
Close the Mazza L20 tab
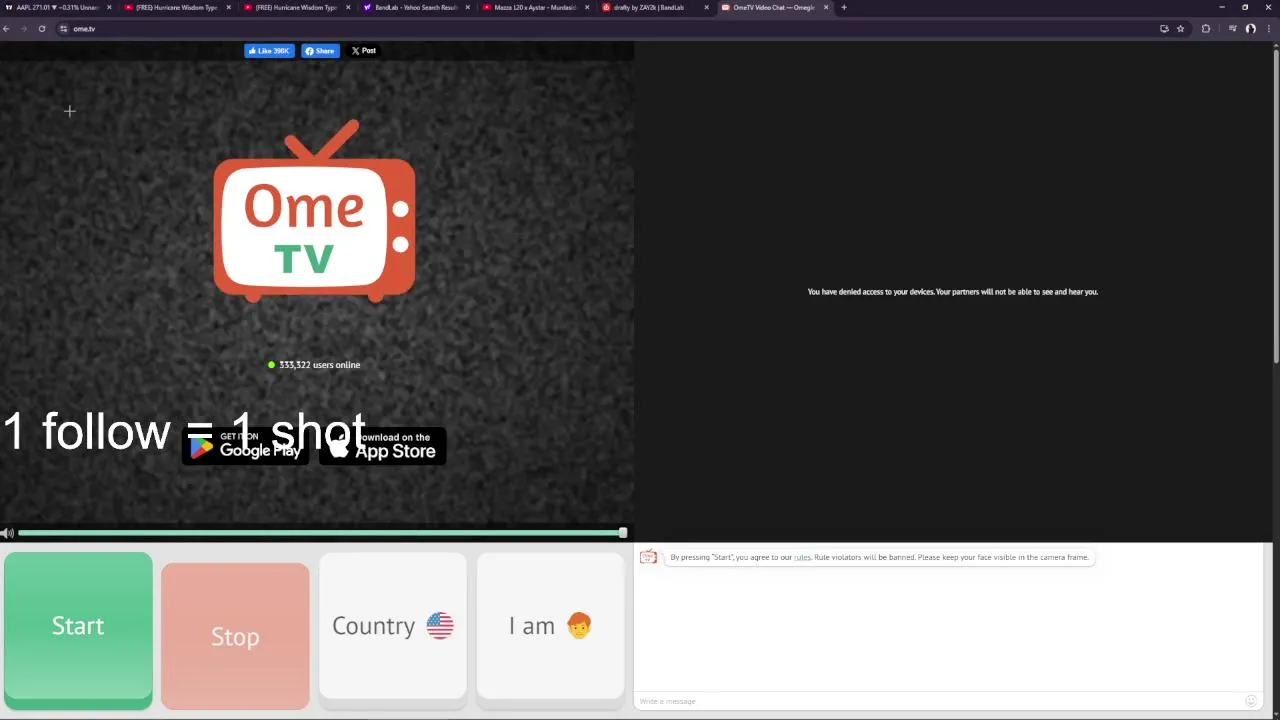(587, 7)
